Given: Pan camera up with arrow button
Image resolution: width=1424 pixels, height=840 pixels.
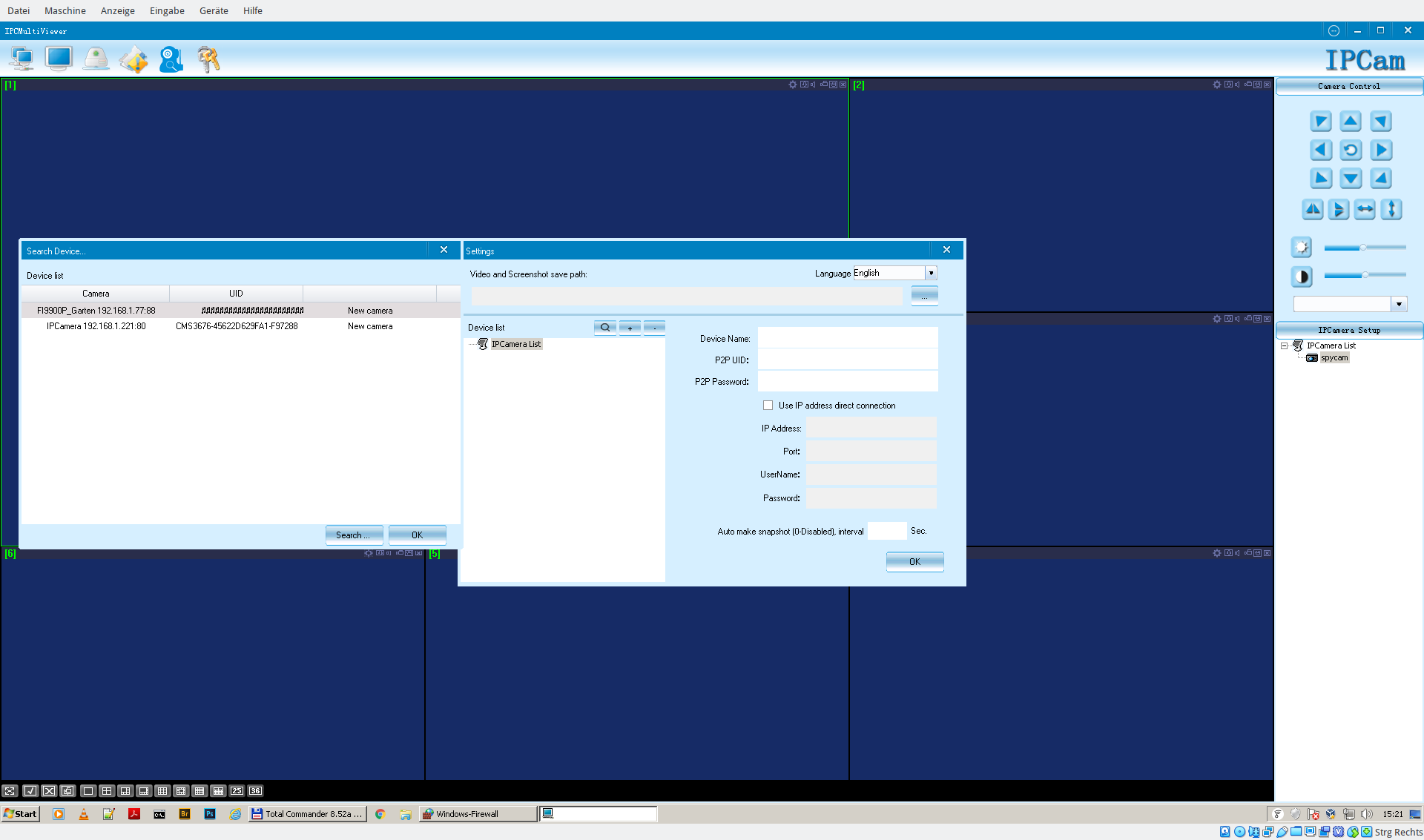Looking at the screenshot, I should click(1351, 122).
